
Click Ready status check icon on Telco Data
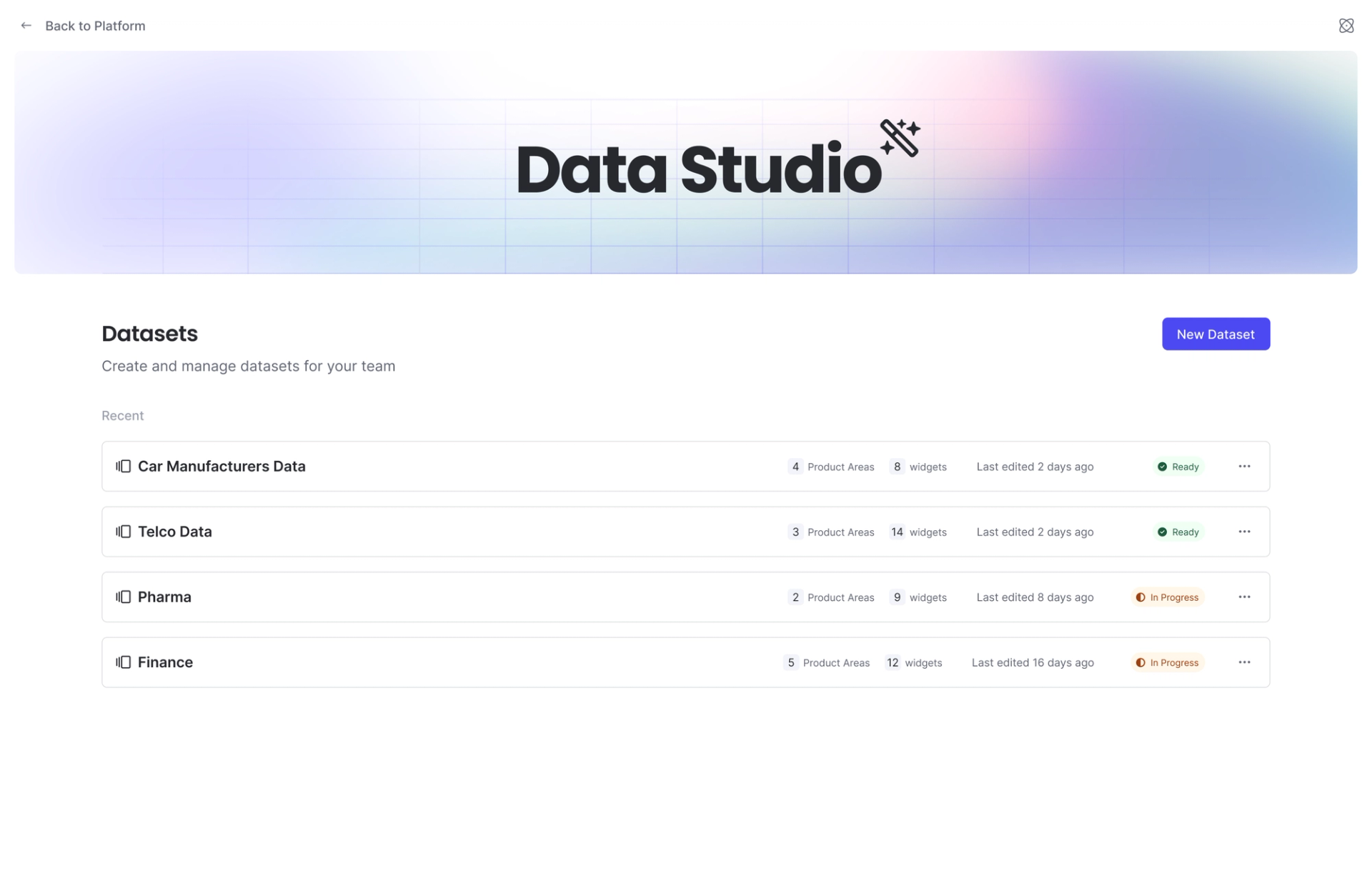point(1163,532)
